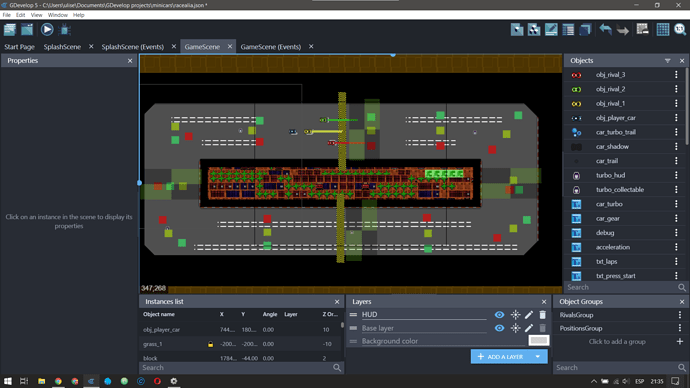The image size is (690, 388).
Task: Open Add a Layer dropdown arrow
Action: (538, 357)
